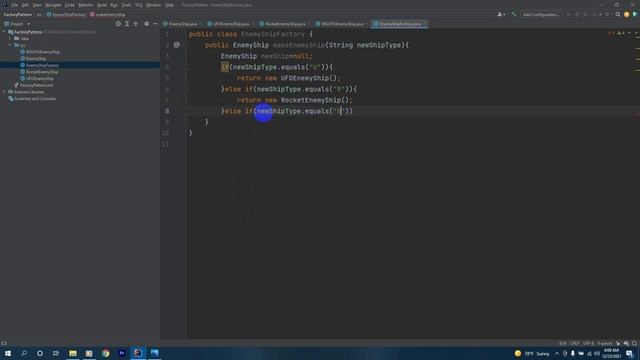Image resolution: width=640 pixels, height=360 pixels.
Task: Open the View menu
Action: pos(37,5)
